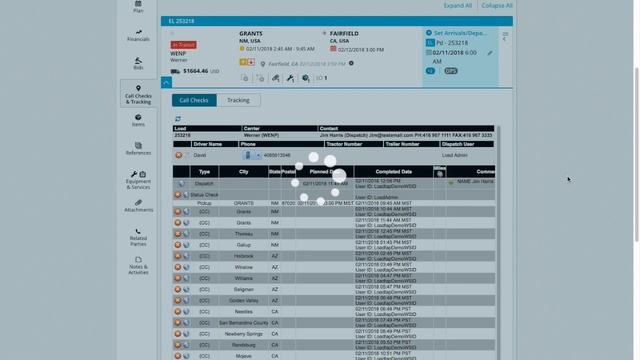Screen dimensions: 640x360
Task: Click the GPS badge
Action: [x=451, y=71]
